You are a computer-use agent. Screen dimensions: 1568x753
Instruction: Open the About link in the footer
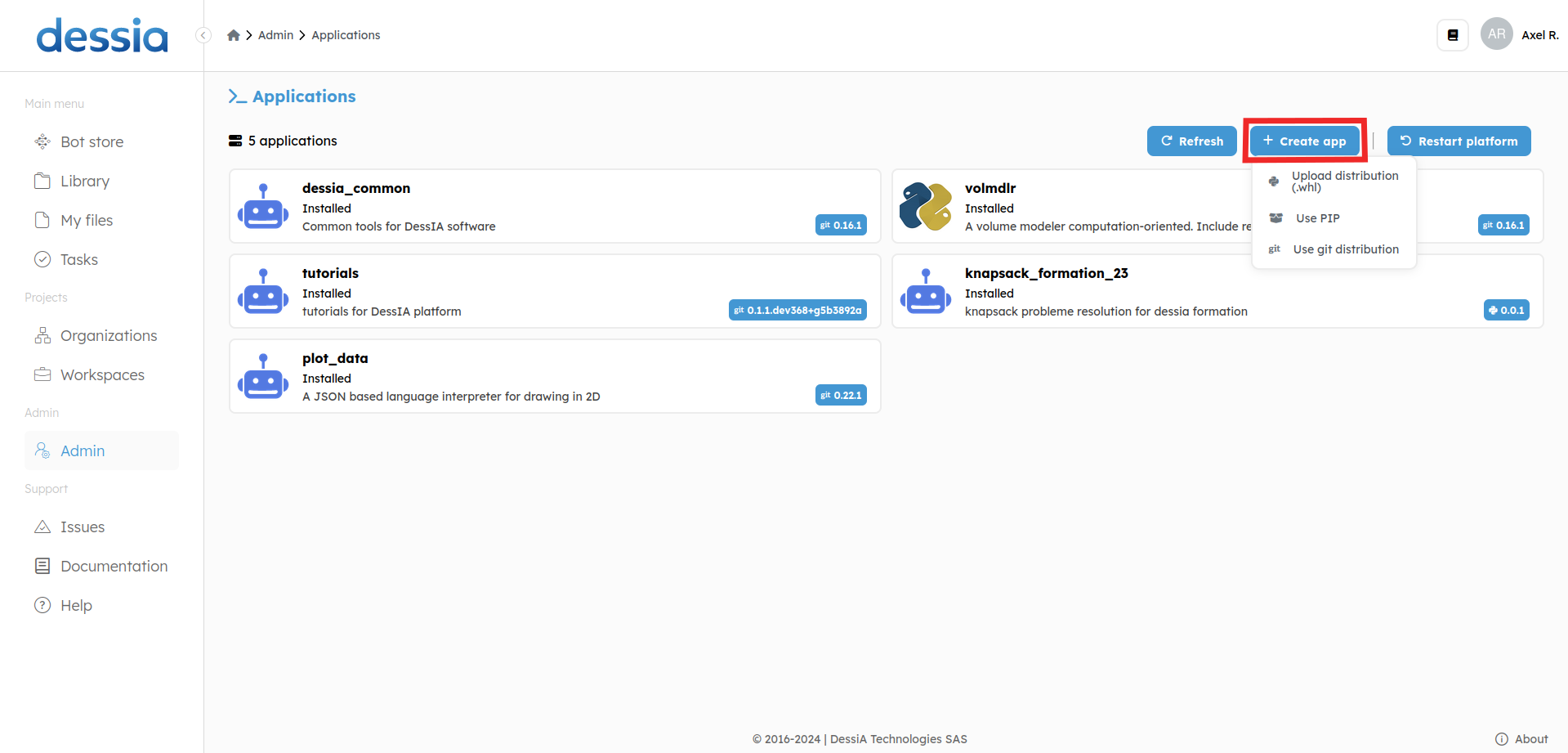click(1521, 739)
